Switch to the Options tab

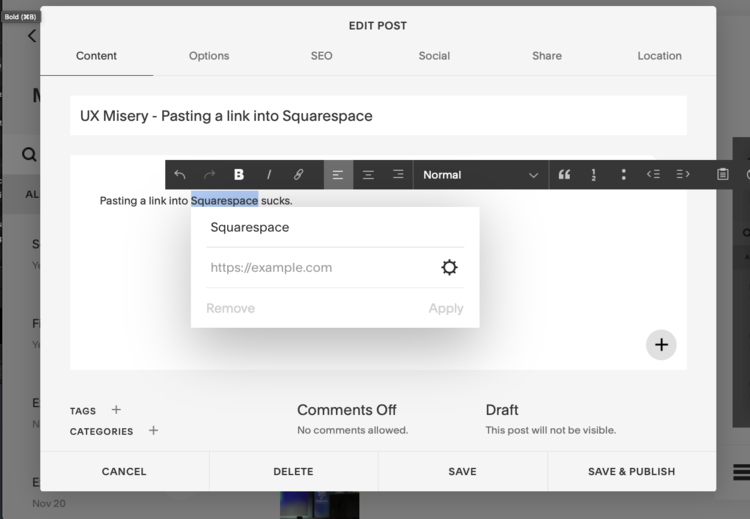click(x=209, y=55)
